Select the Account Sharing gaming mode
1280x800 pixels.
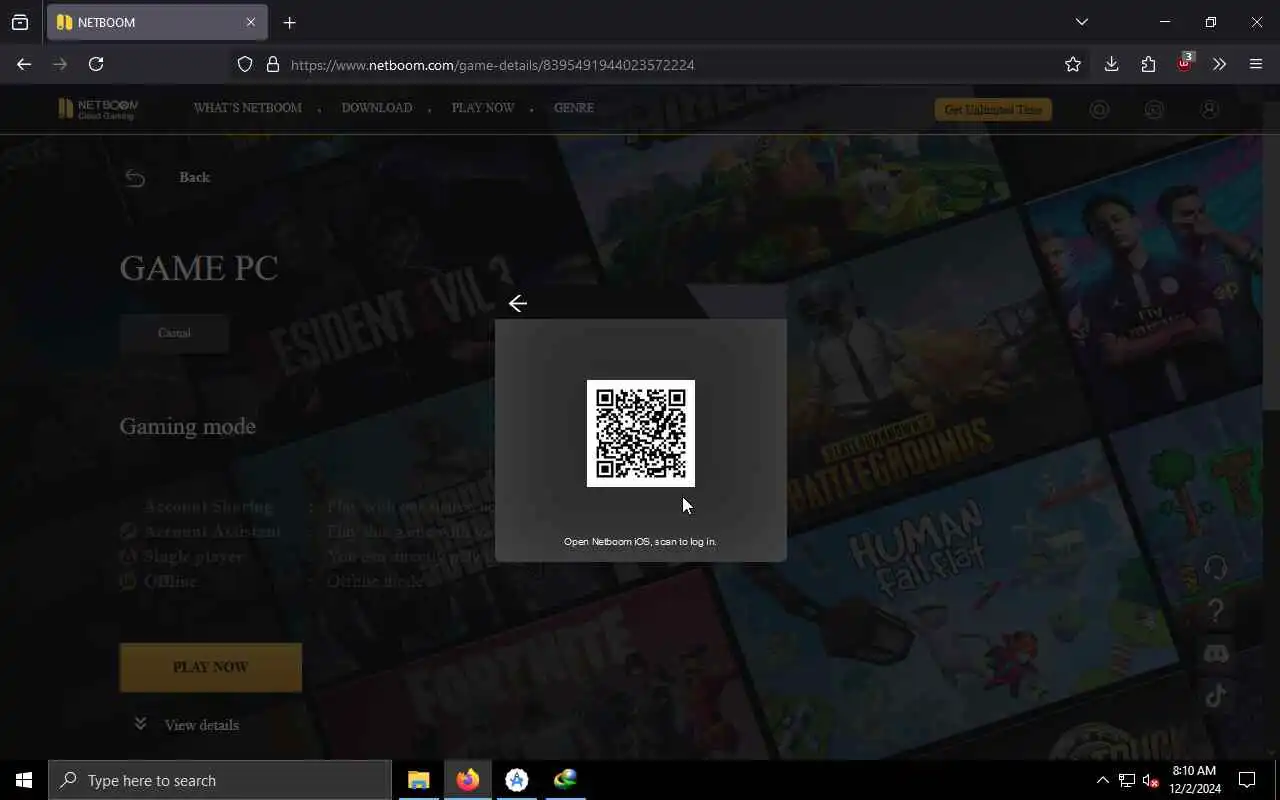click(x=208, y=507)
